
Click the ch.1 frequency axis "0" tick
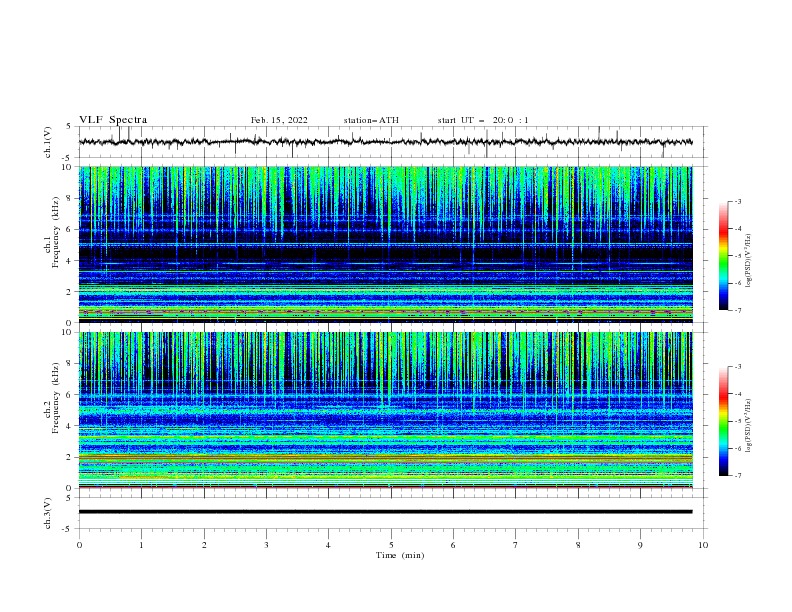click(x=69, y=323)
